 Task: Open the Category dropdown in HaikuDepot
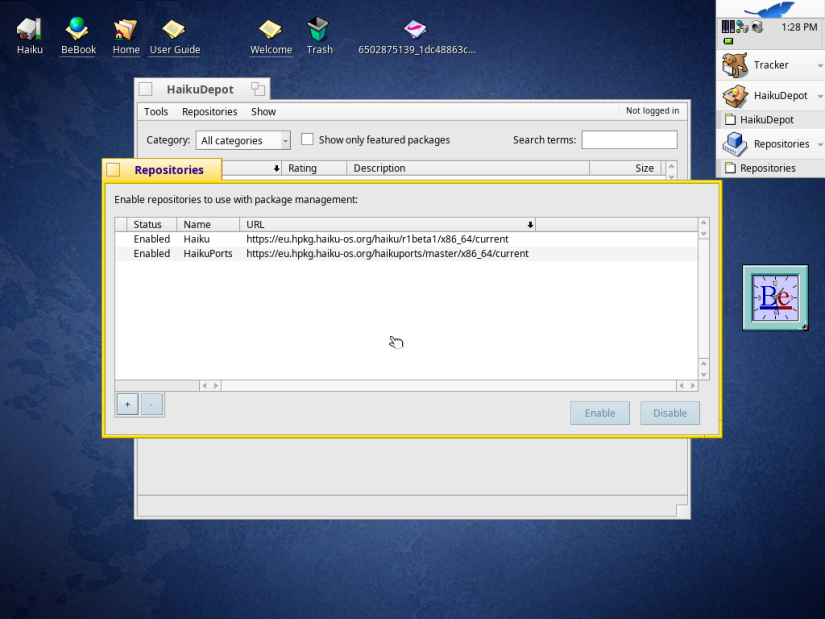[x=243, y=140]
